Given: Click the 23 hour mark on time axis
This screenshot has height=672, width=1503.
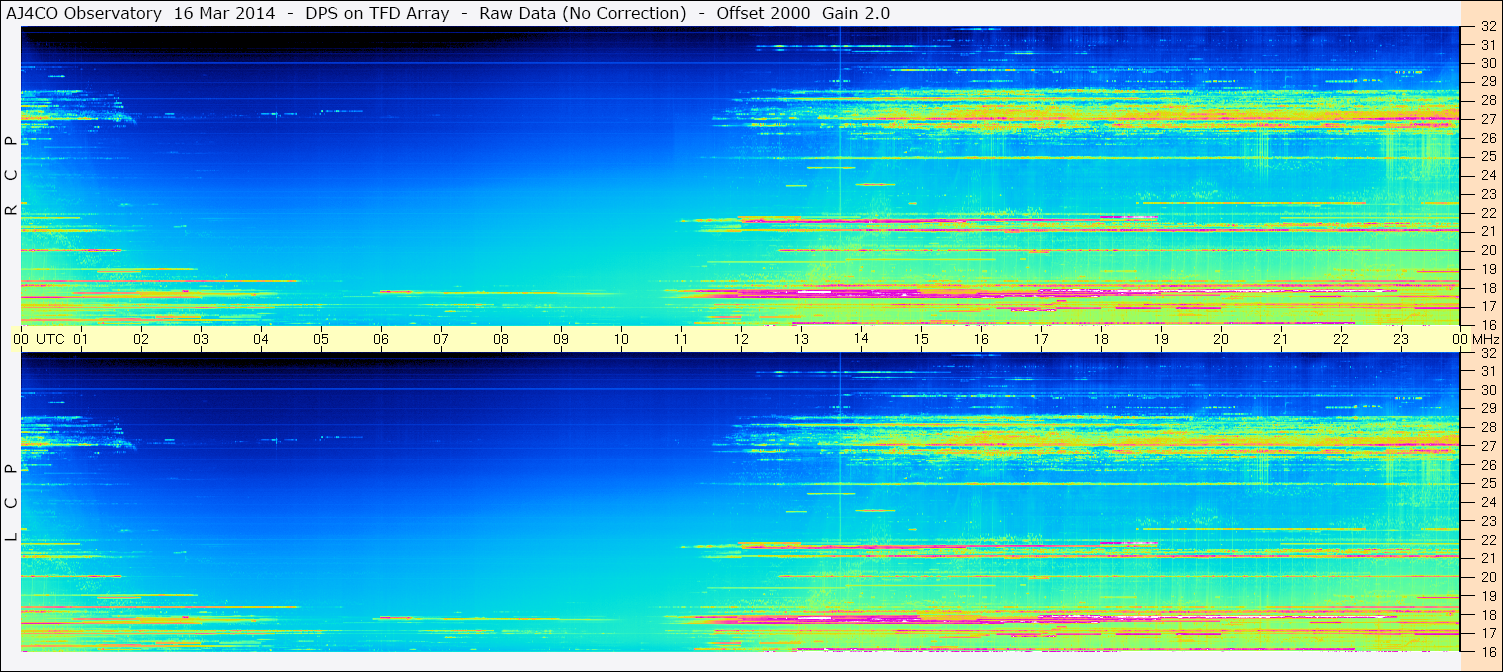Looking at the screenshot, I should pos(1401,339).
